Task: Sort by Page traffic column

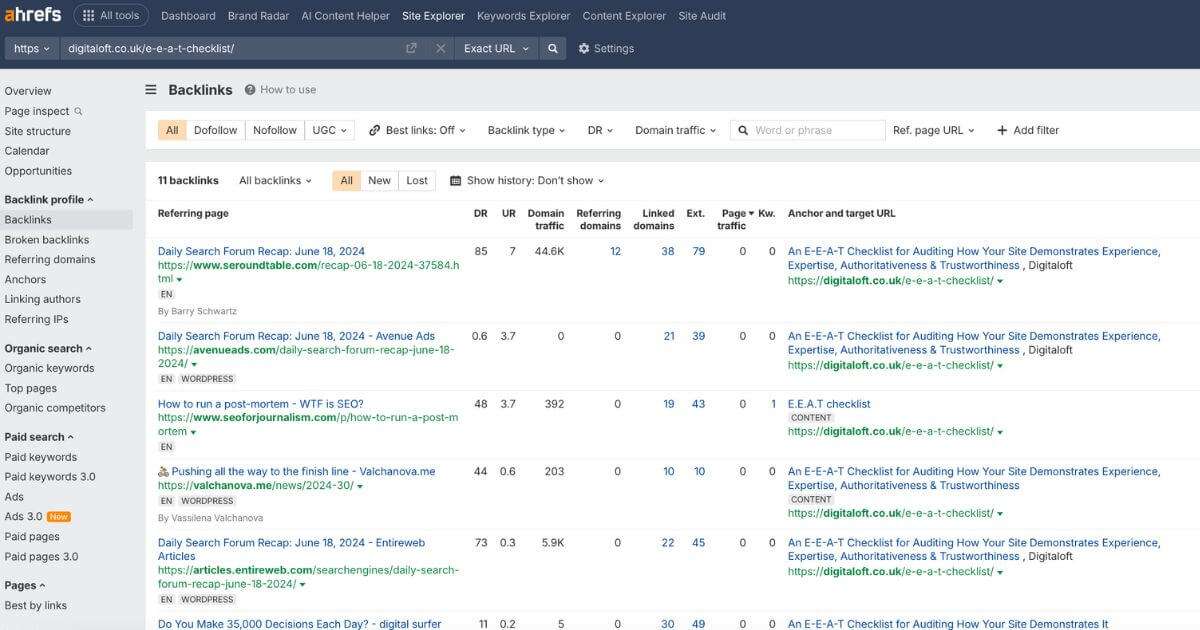Action: tap(733, 219)
